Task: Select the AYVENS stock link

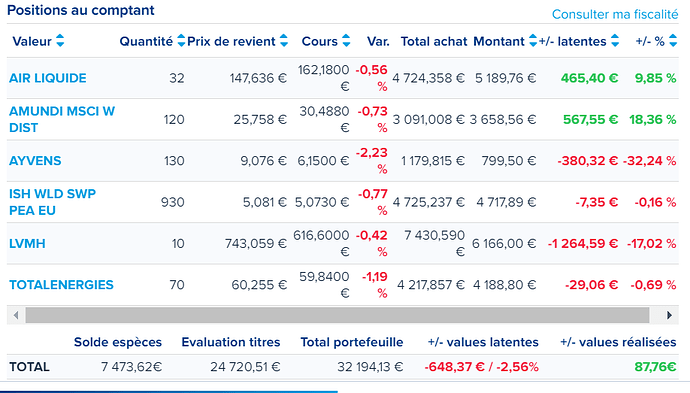Action: click(35, 161)
